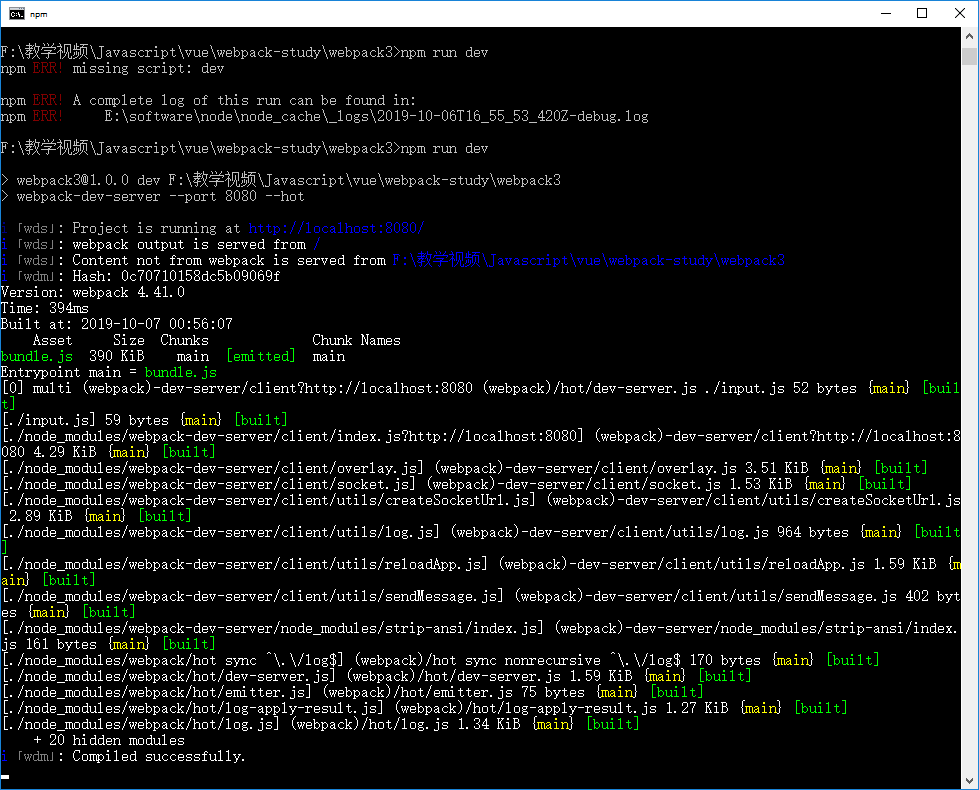
Task: Click the scrollbar down arrow
Action: tap(969, 781)
